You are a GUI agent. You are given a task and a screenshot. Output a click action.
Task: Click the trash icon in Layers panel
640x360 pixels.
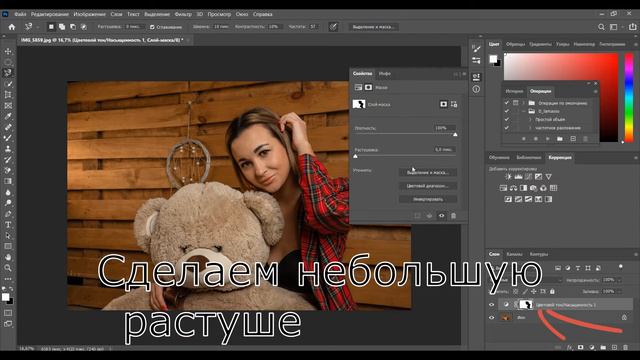tap(626, 347)
